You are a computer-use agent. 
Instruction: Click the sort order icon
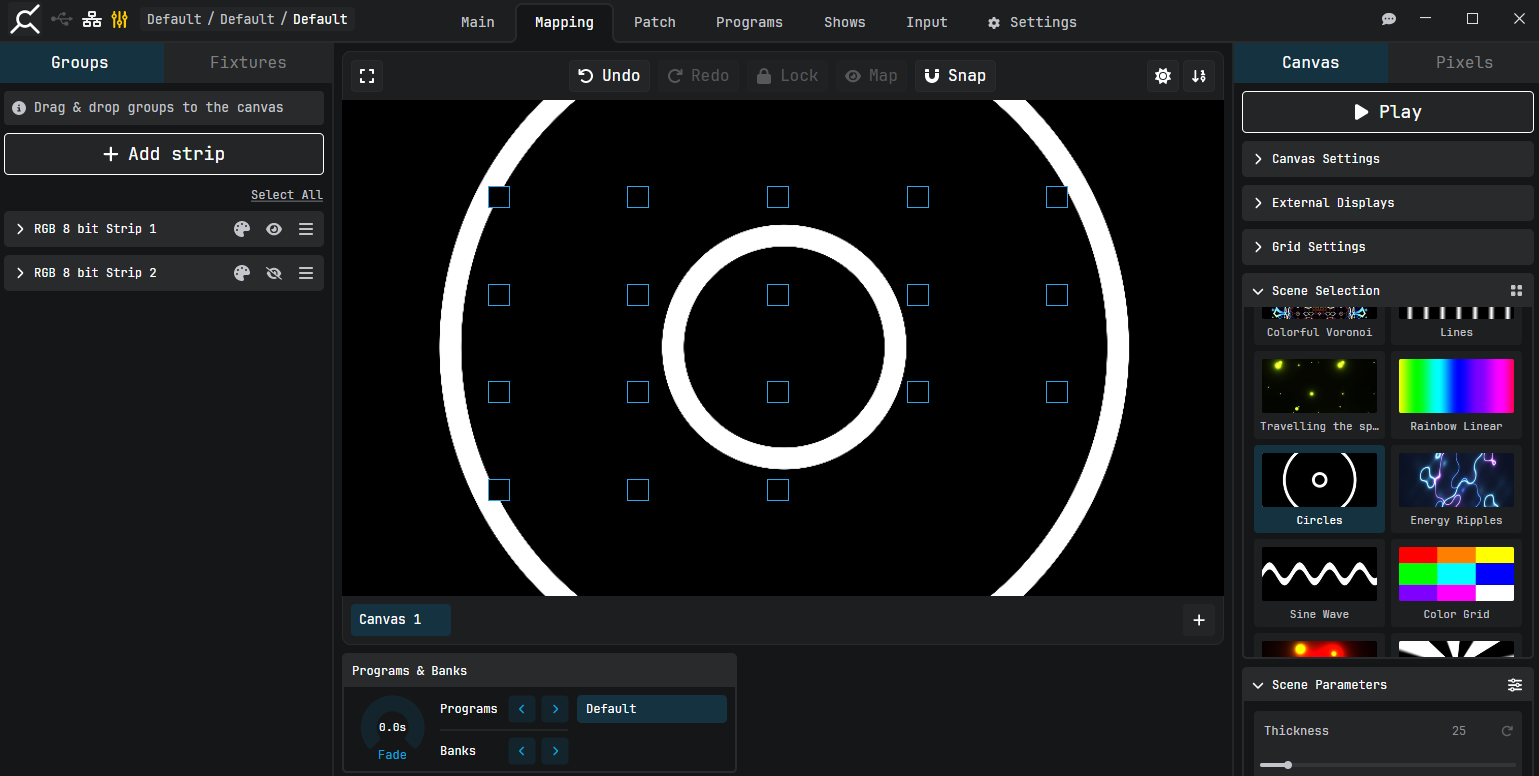(x=1199, y=76)
